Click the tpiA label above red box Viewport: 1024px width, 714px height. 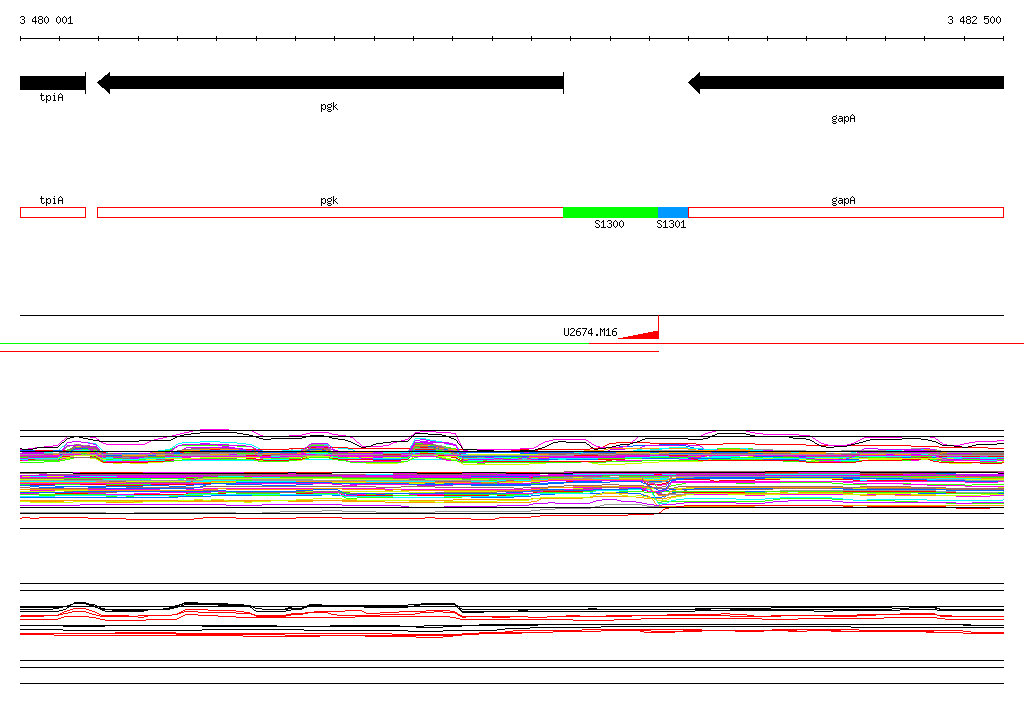pos(52,200)
